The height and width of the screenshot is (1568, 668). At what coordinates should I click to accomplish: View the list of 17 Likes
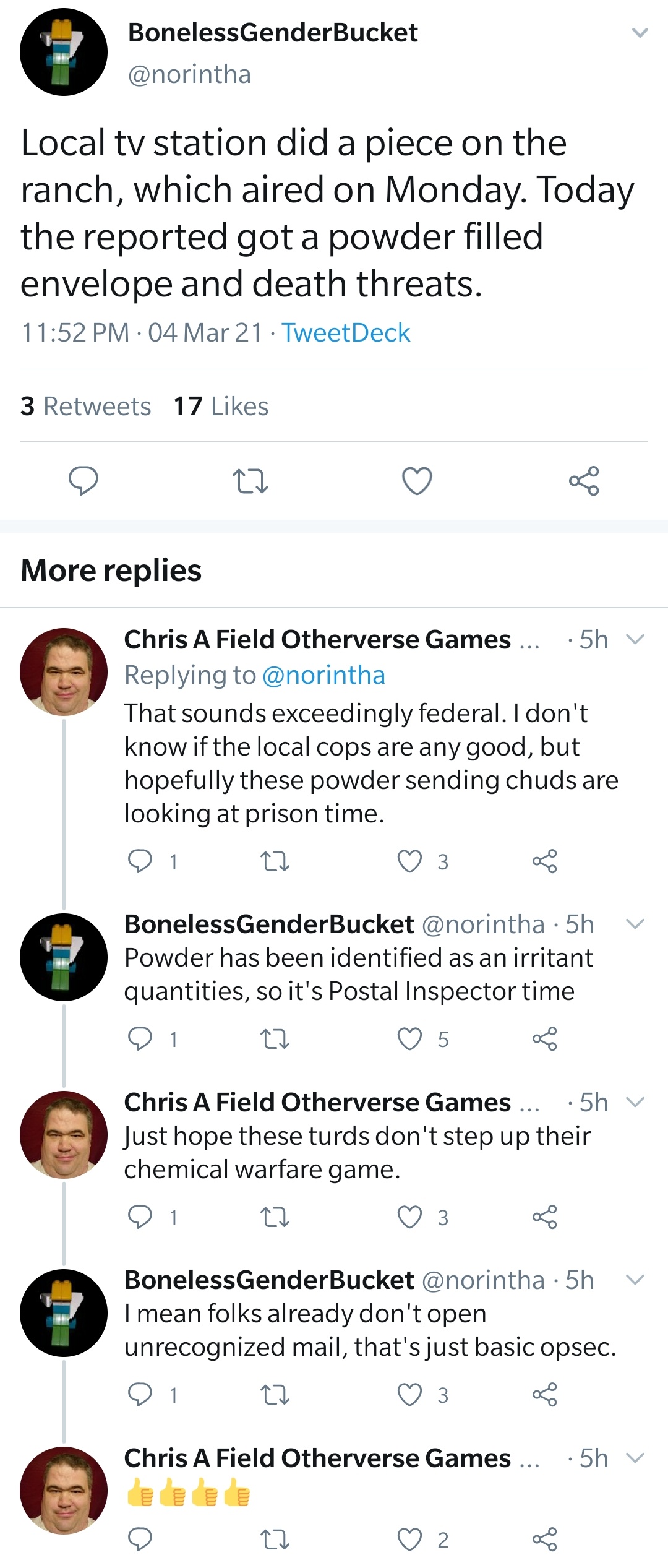(221, 407)
